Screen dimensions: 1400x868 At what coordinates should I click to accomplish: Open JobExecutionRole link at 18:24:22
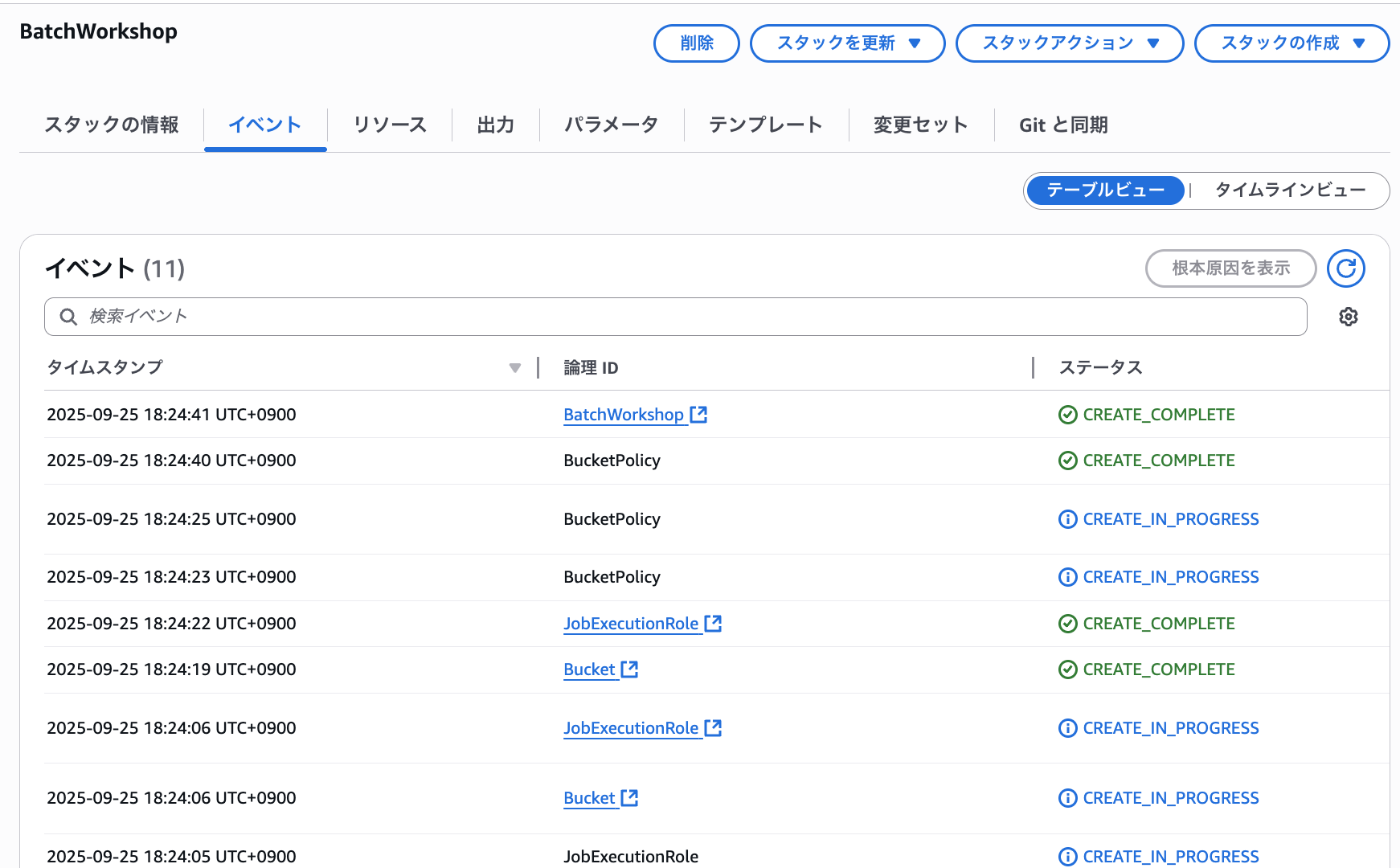point(631,624)
